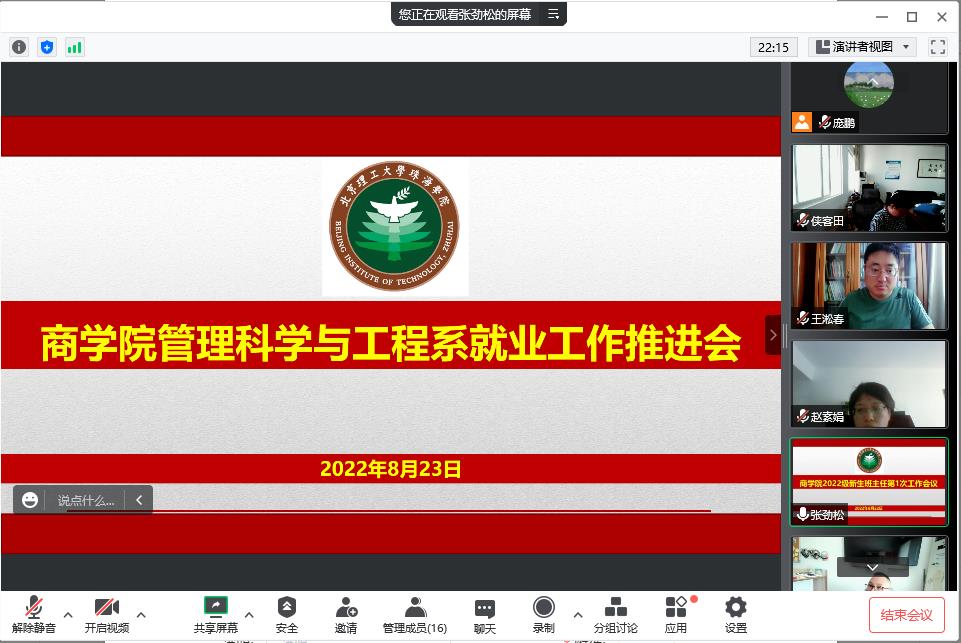Image resolution: width=961 pixels, height=643 pixels.
Task: Select 王淞春's video thumbnail
Action: click(x=869, y=286)
